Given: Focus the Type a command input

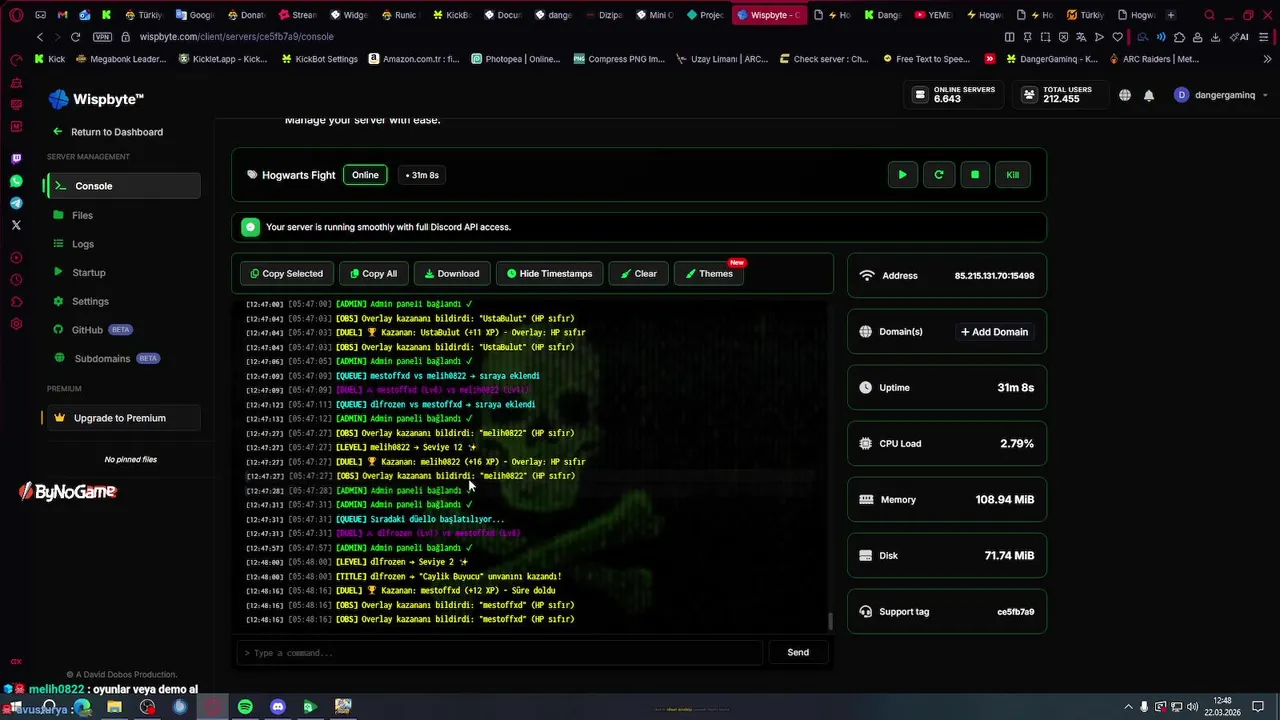Looking at the screenshot, I should point(500,653).
